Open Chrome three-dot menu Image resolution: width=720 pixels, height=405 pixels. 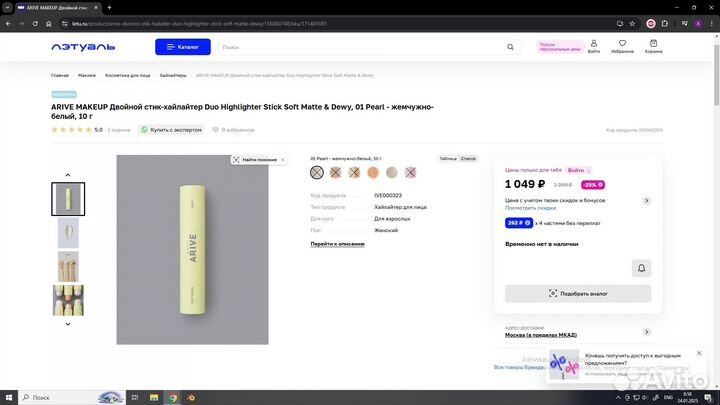711,23
